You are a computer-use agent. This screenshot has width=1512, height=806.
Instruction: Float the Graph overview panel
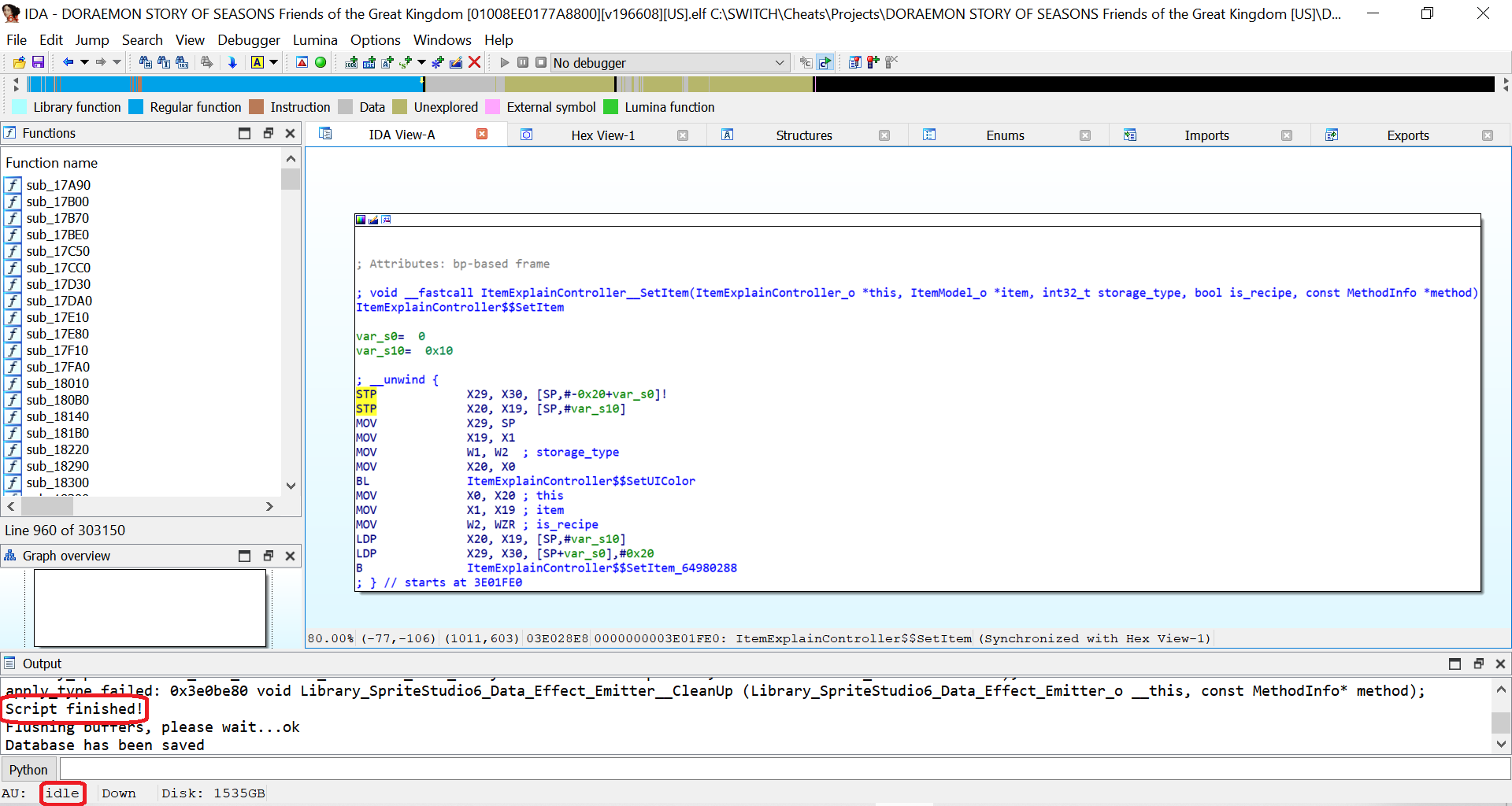coord(268,556)
